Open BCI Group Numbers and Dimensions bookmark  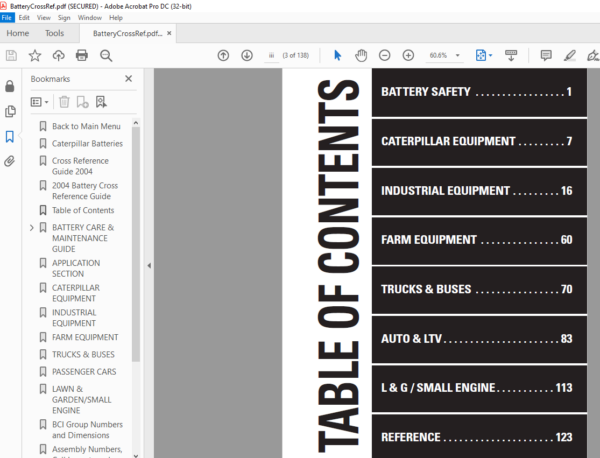87,430
